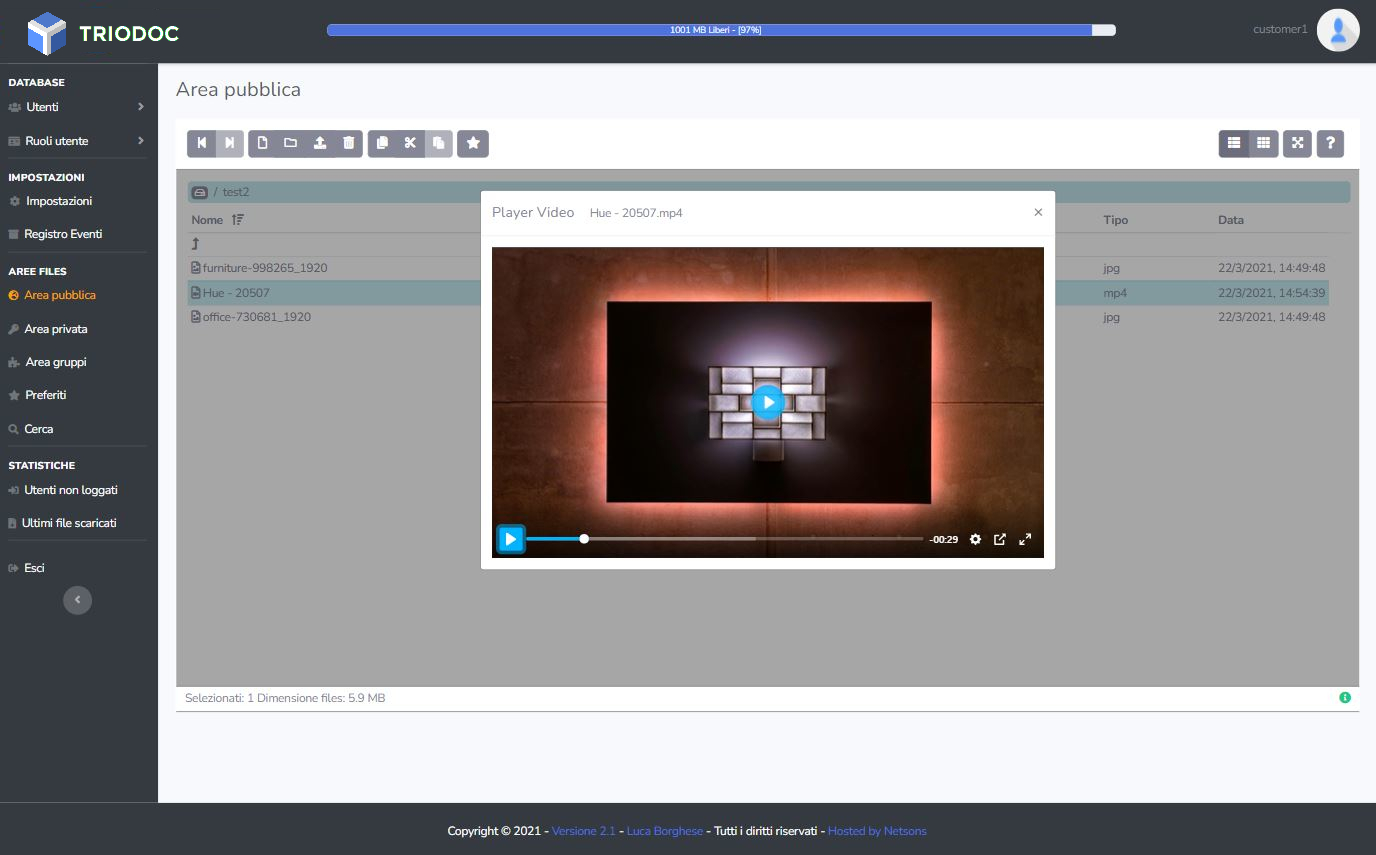Create a new file with toolbar icon
Viewport: 1376px width, 855px height.
click(x=263, y=144)
